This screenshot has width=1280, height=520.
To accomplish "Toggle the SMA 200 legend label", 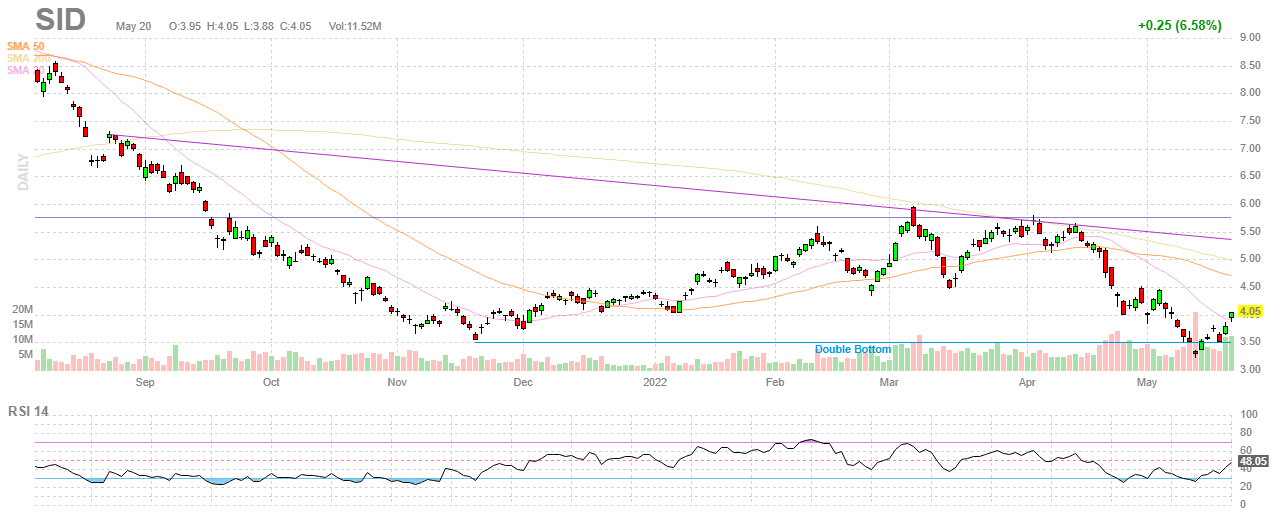I will pyautogui.click(x=25, y=58).
